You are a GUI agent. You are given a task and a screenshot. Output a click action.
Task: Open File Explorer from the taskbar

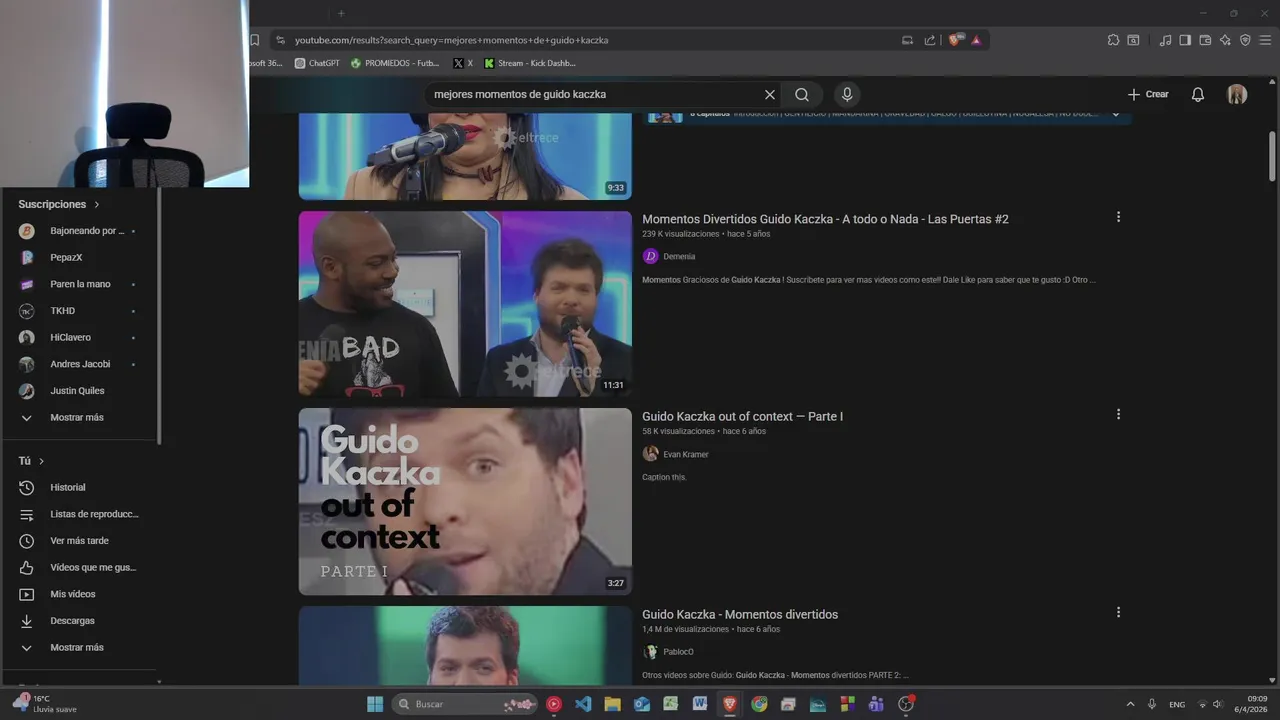pos(612,704)
